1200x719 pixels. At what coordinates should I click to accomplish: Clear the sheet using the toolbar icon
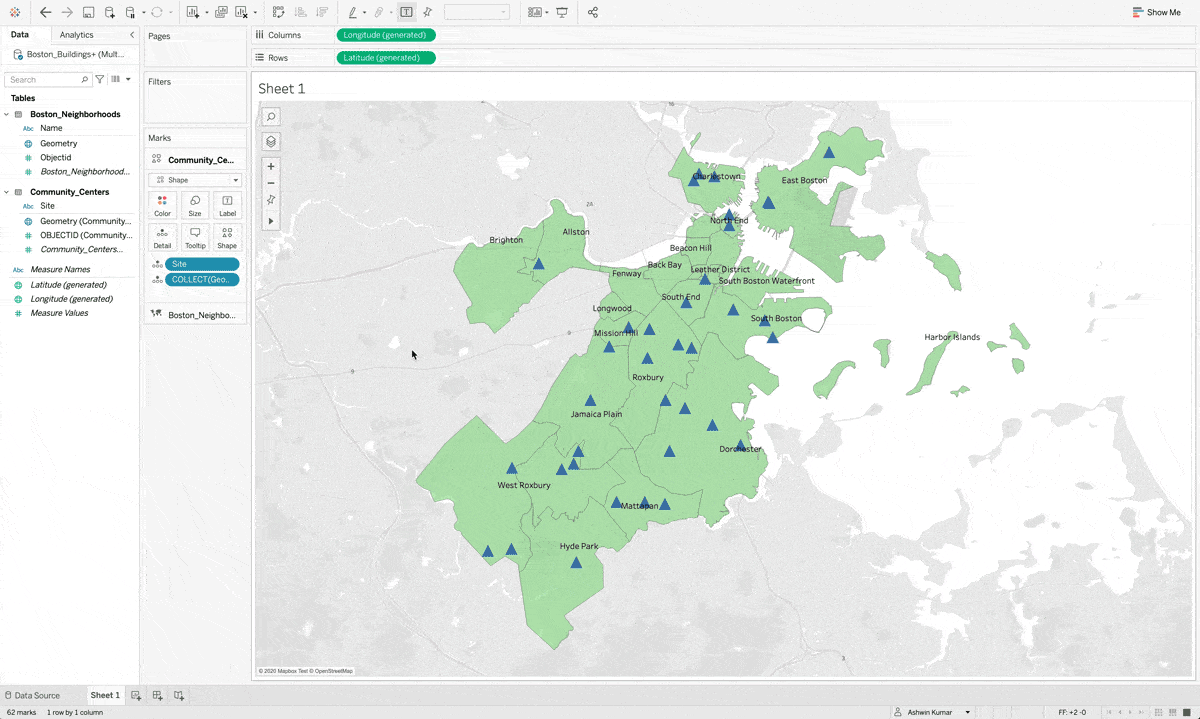(242, 12)
